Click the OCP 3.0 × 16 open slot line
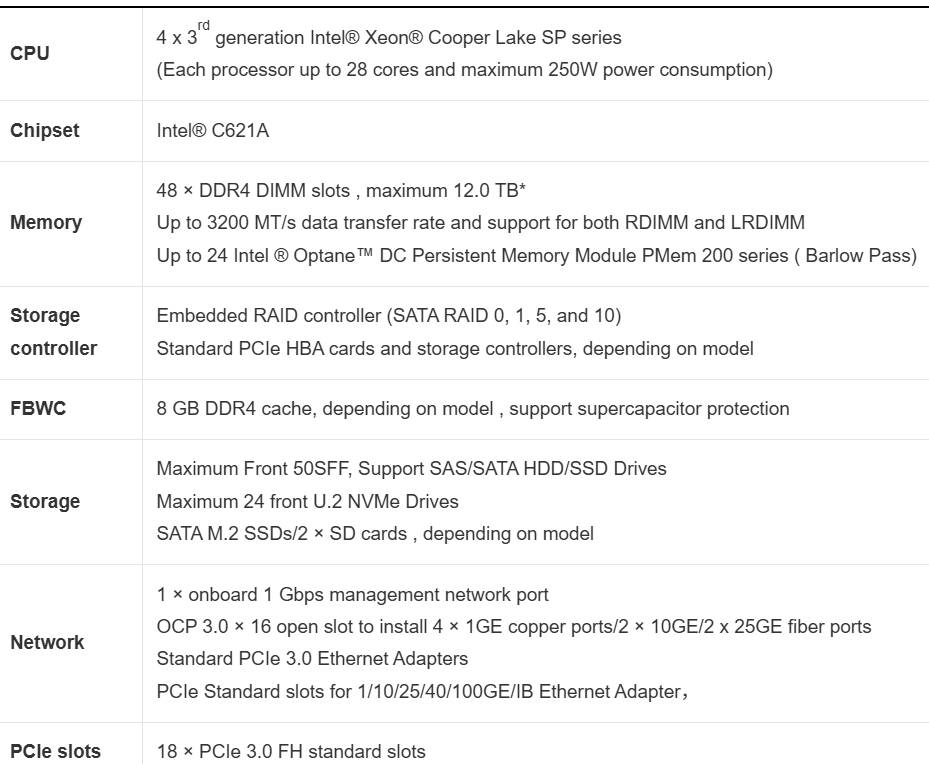This screenshot has width=929, height=764. (x=513, y=627)
